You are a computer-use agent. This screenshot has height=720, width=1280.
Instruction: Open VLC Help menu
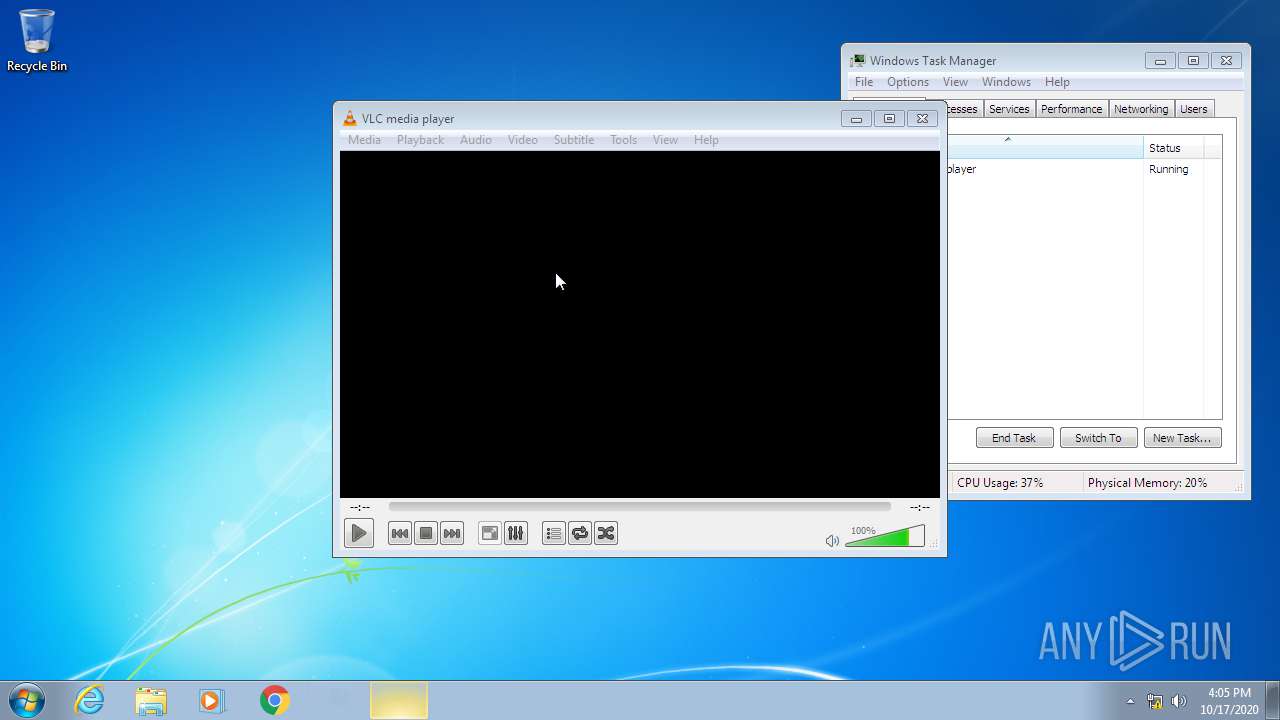[x=706, y=140]
